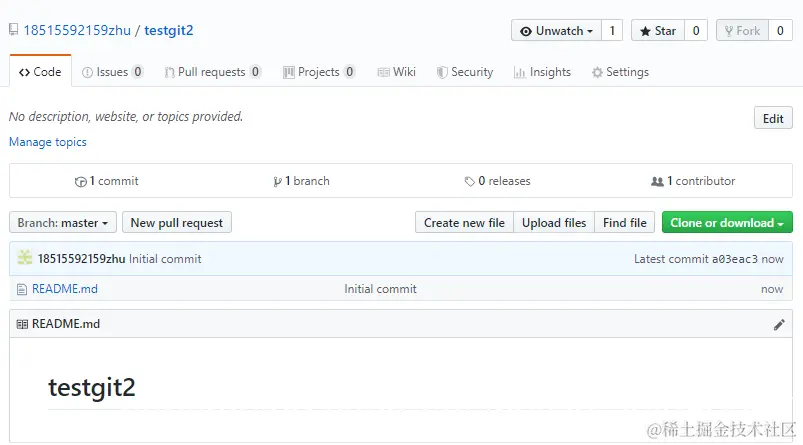Edit README with the pencil icon
This screenshot has height=445, width=803.
(779, 325)
